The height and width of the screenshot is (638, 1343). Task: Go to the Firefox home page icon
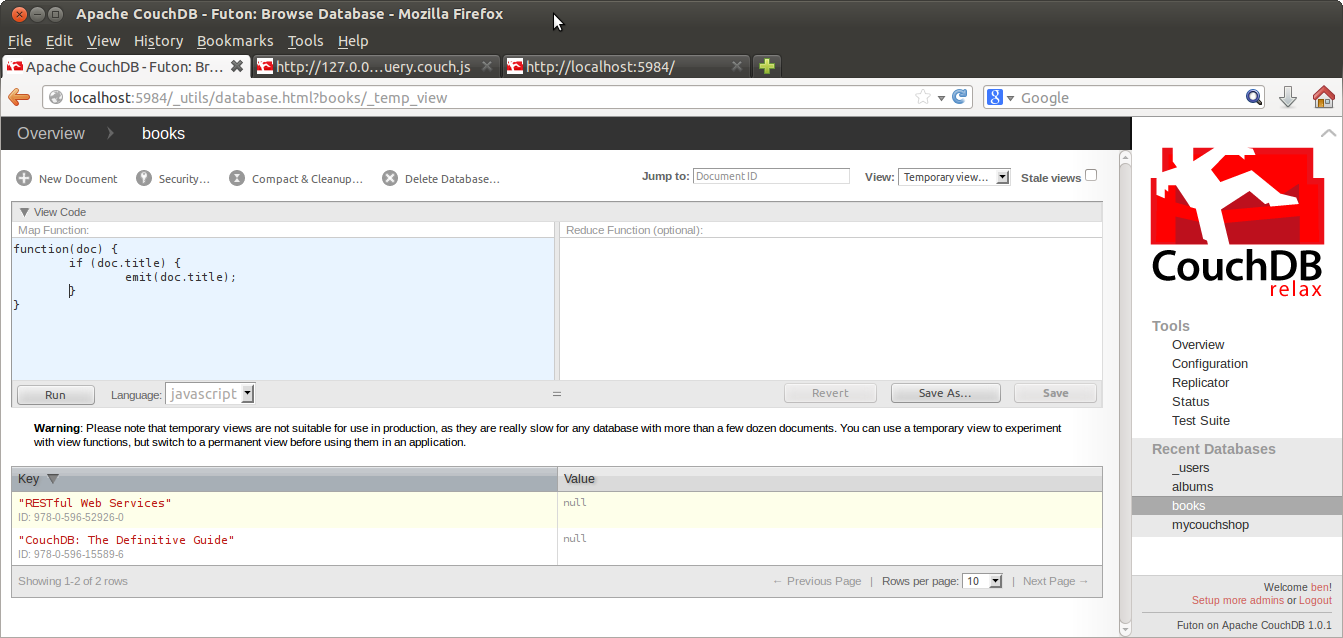coord(1323,97)
